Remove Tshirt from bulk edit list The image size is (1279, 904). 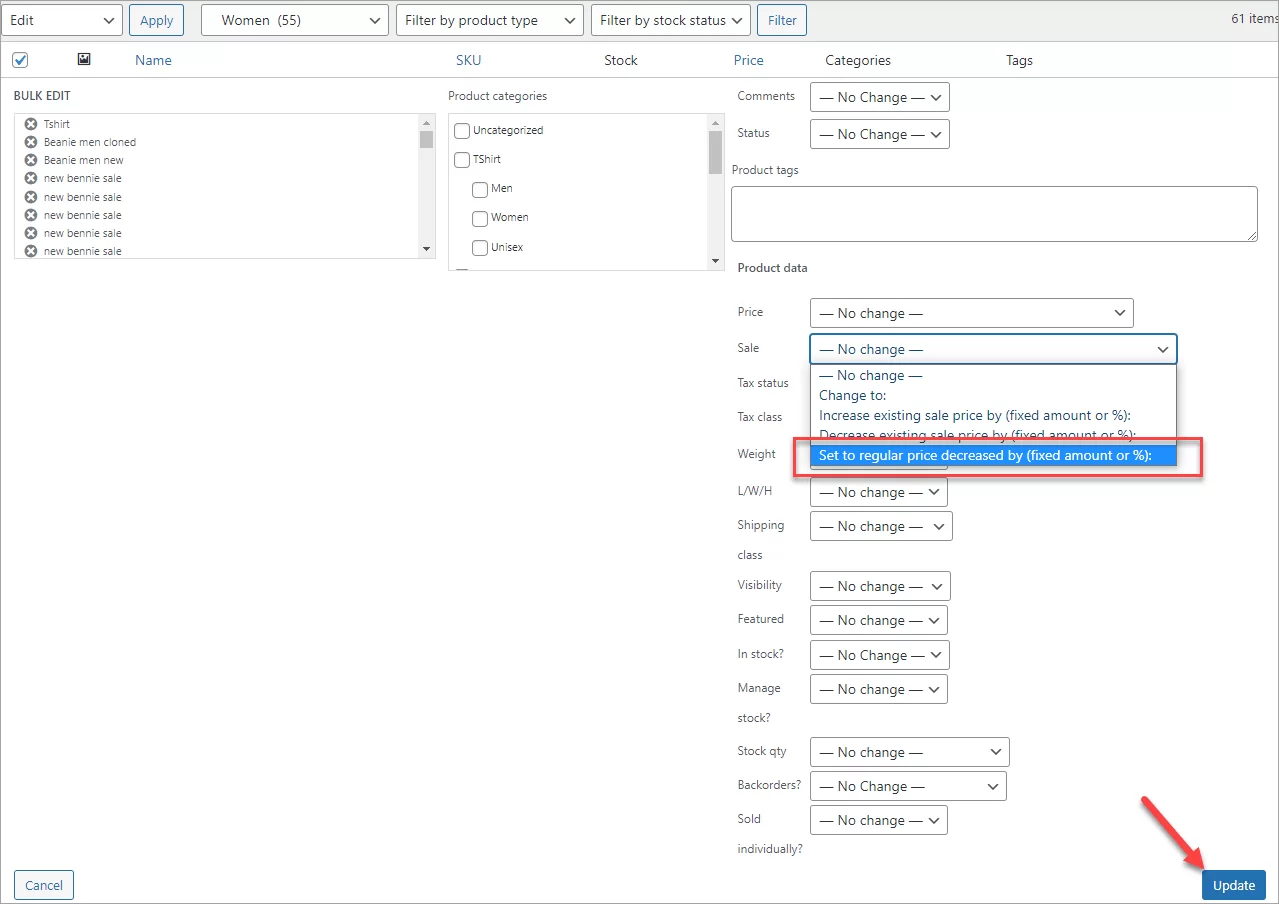pyautogui.click(x=31, y=124)
